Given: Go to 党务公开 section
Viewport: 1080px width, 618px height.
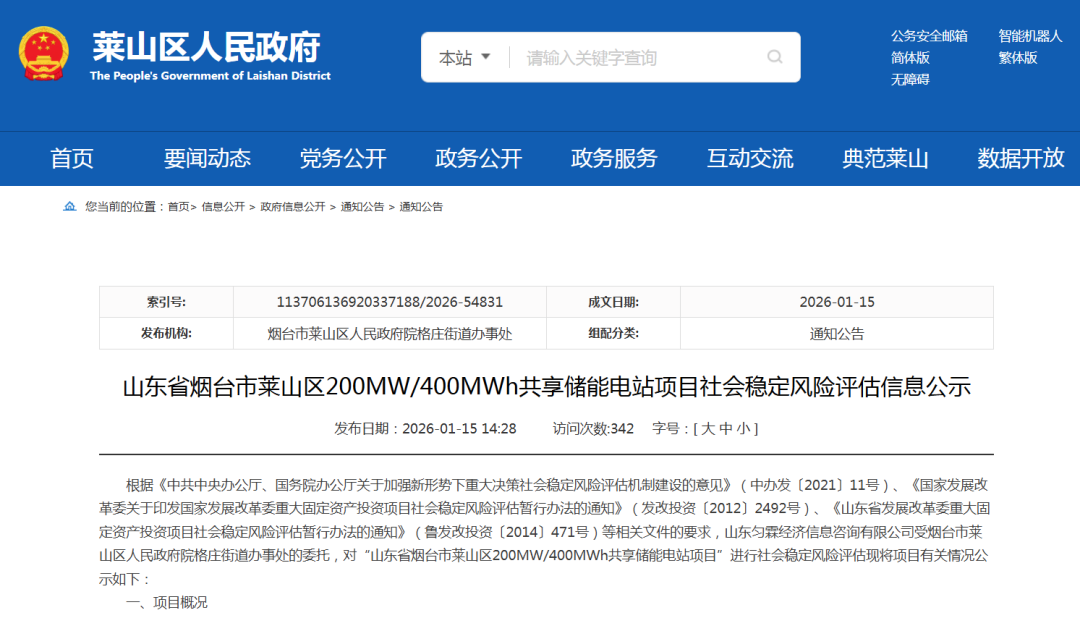Looking at the screenshot, I should [343, 158].
